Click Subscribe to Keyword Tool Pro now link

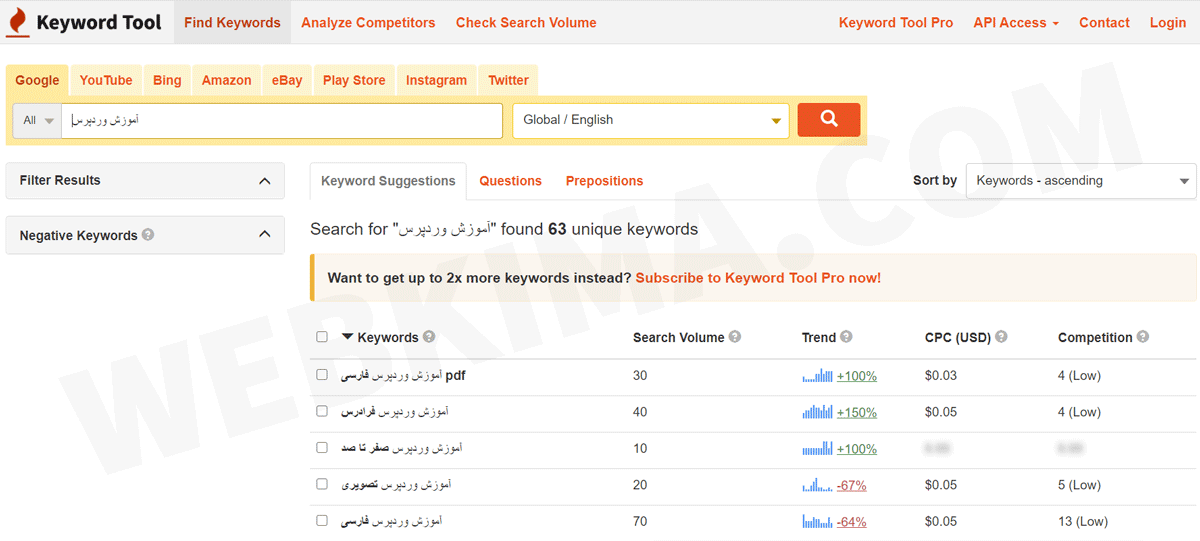(x=758, y=278)
